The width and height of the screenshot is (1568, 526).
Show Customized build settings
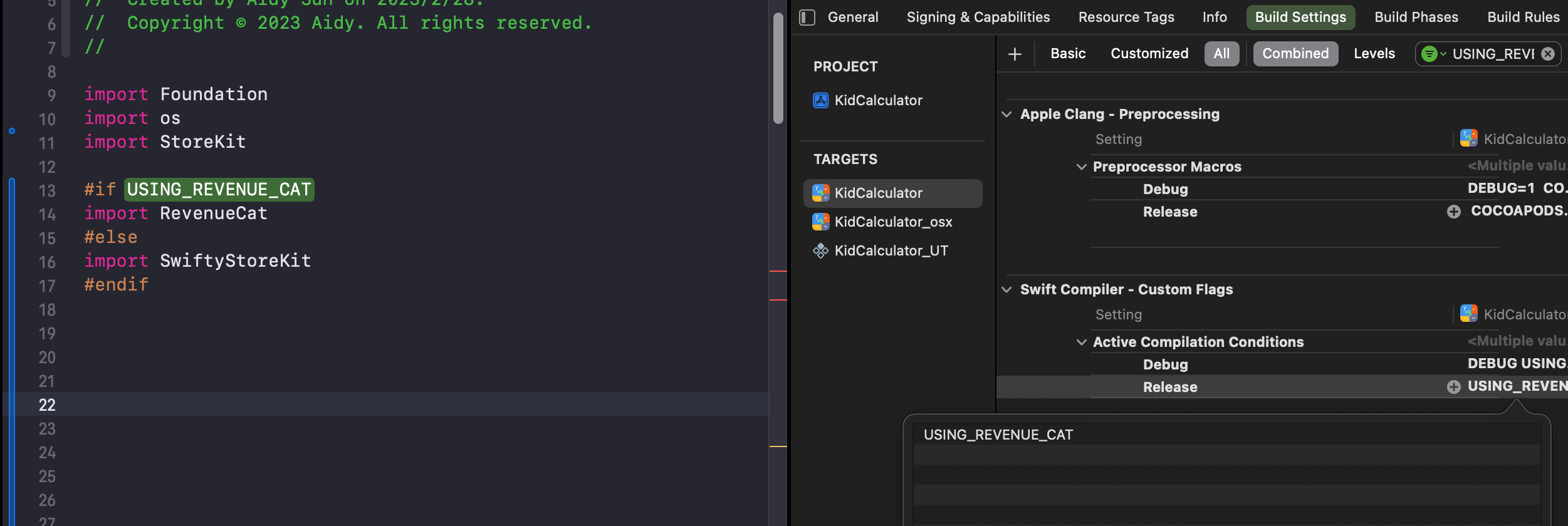(1149, 54)
